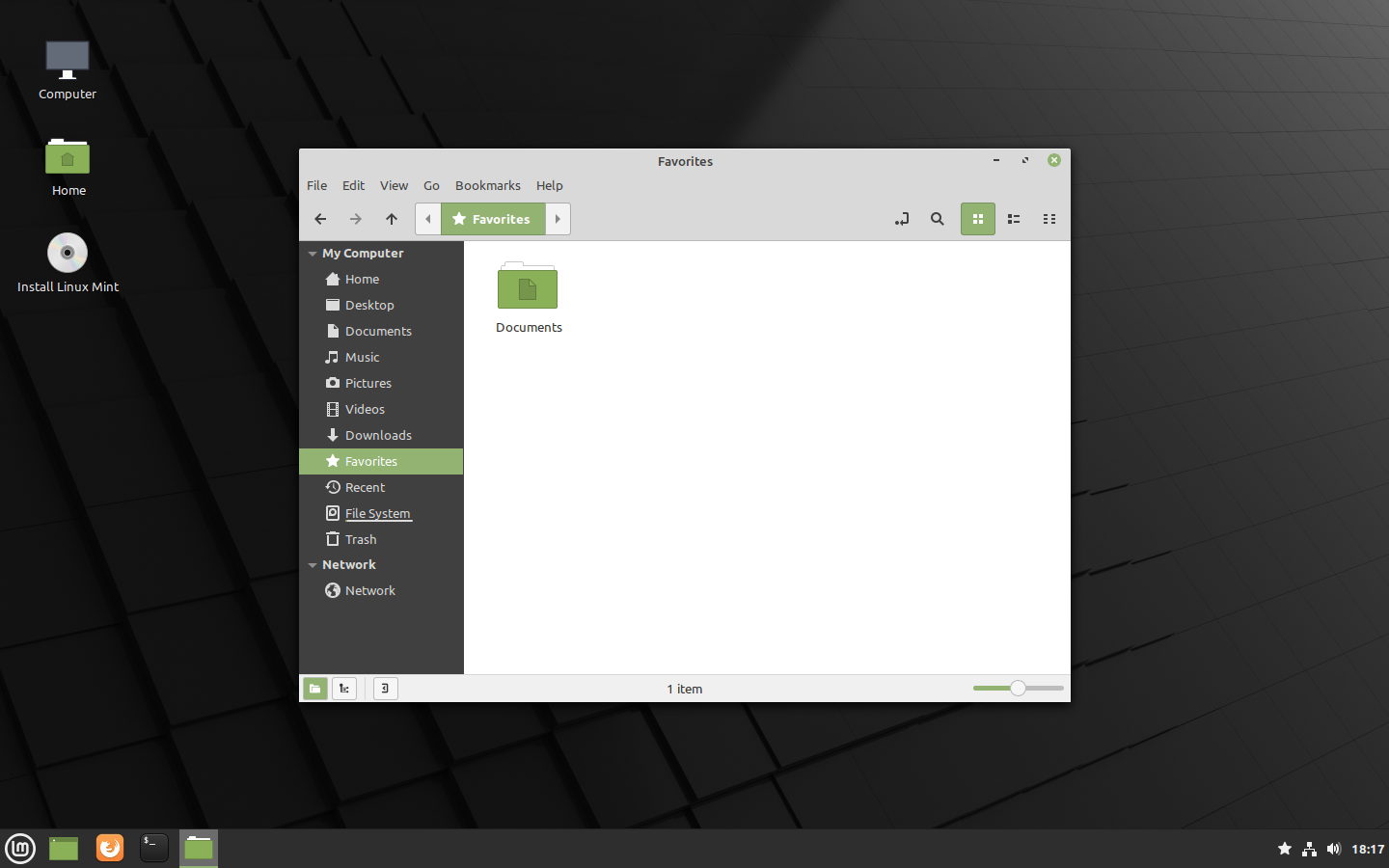This screenshot has width=1389, height=868.
Task: Select the Home desktop icon
Action: click(68, 167)
